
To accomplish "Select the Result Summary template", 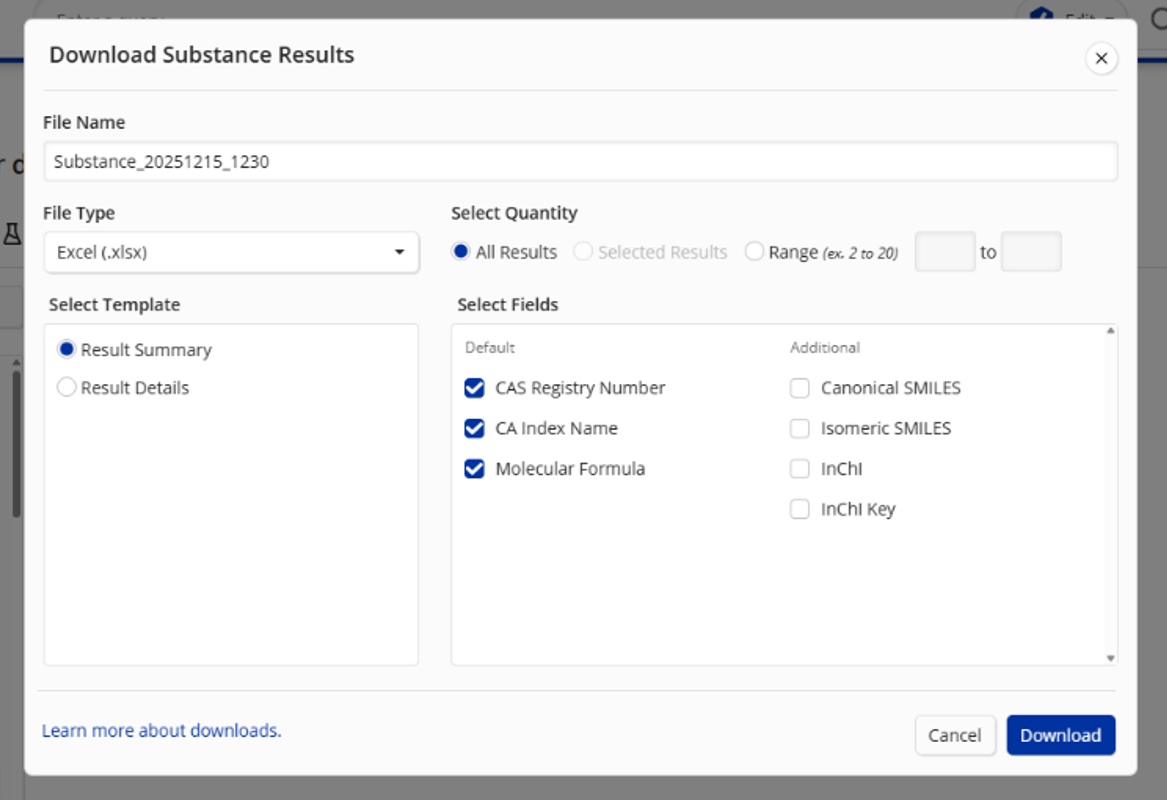I will click(x=67, y=349).
